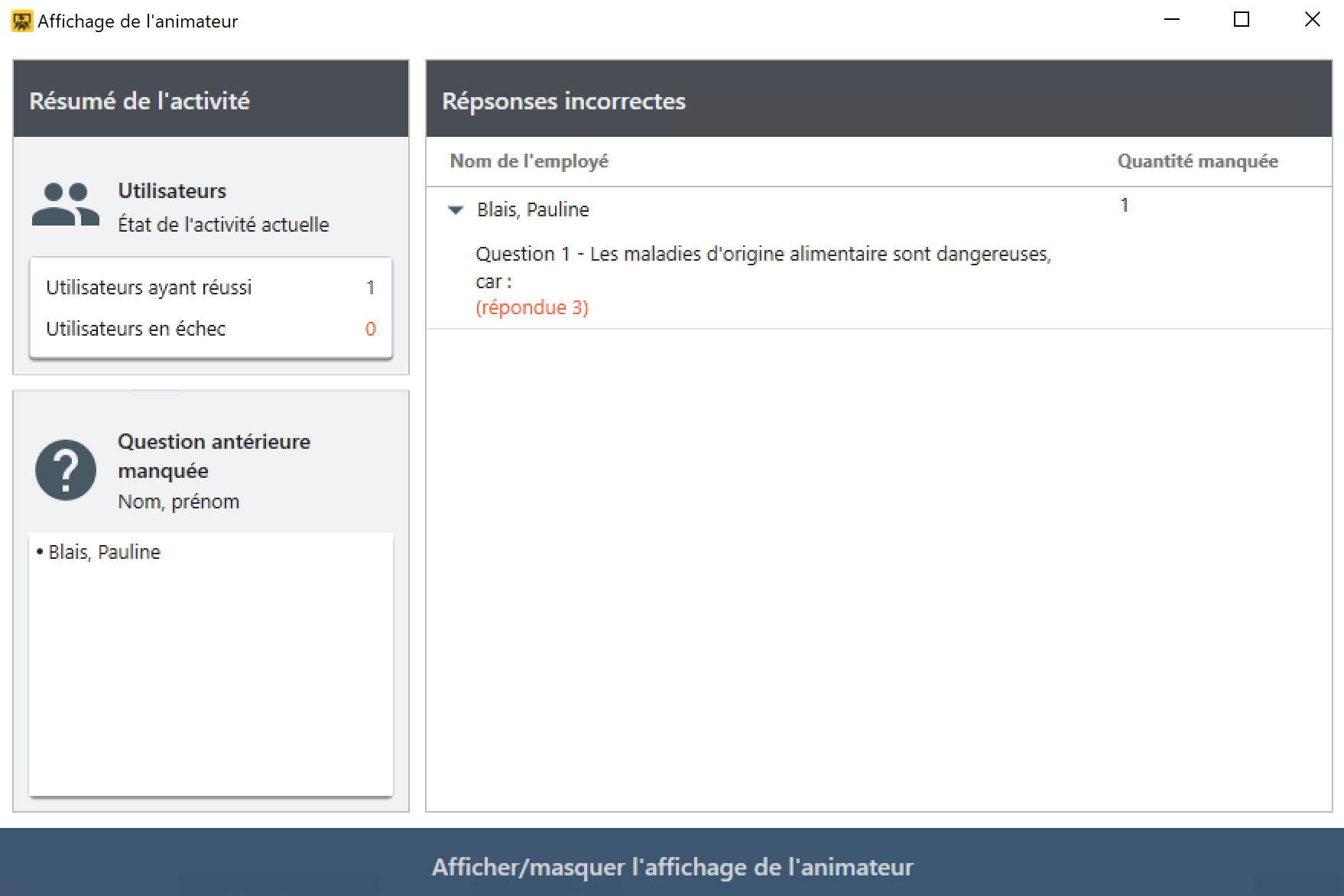Click the missed quantity value for Blais, Pauline
Image resolution: width=1344 pixels, height=896 pixels.
[x=1124, y=205]
